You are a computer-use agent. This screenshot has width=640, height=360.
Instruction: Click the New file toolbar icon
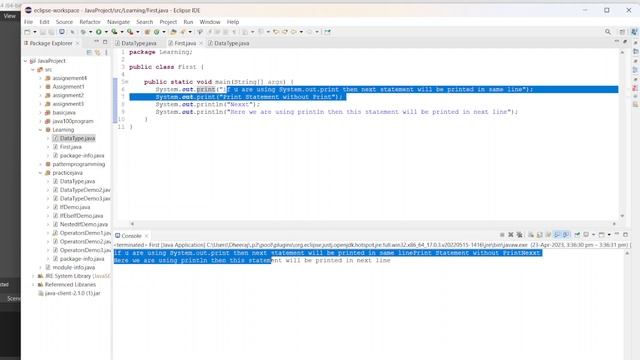point(27,32)
